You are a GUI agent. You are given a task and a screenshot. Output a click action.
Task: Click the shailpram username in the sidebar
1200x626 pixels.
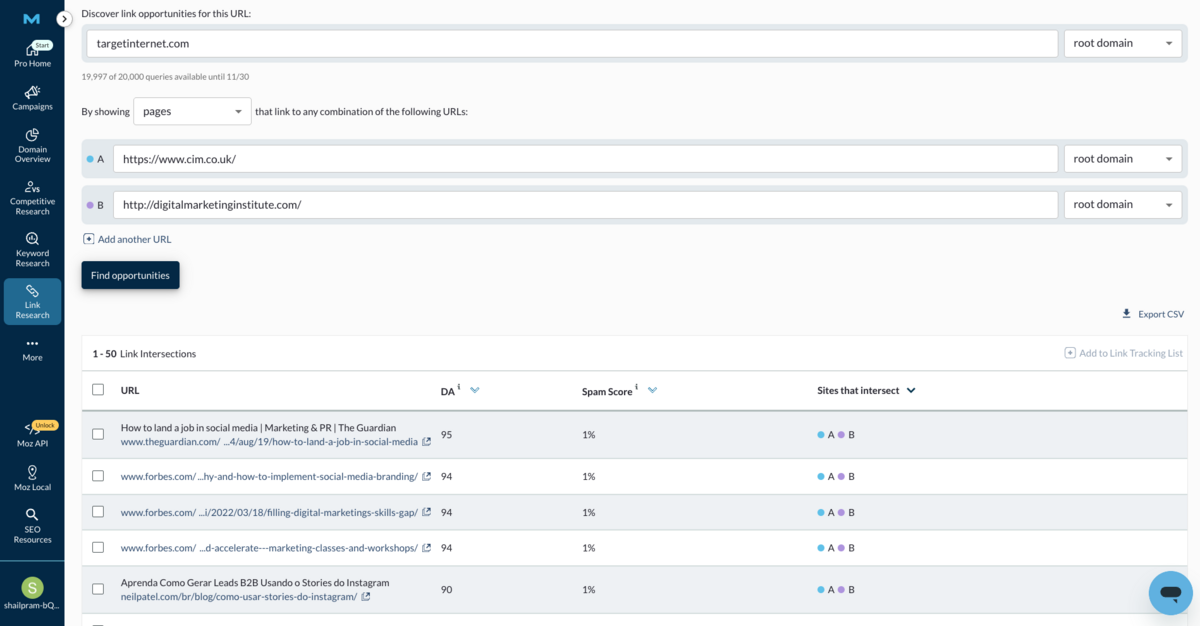32,606
